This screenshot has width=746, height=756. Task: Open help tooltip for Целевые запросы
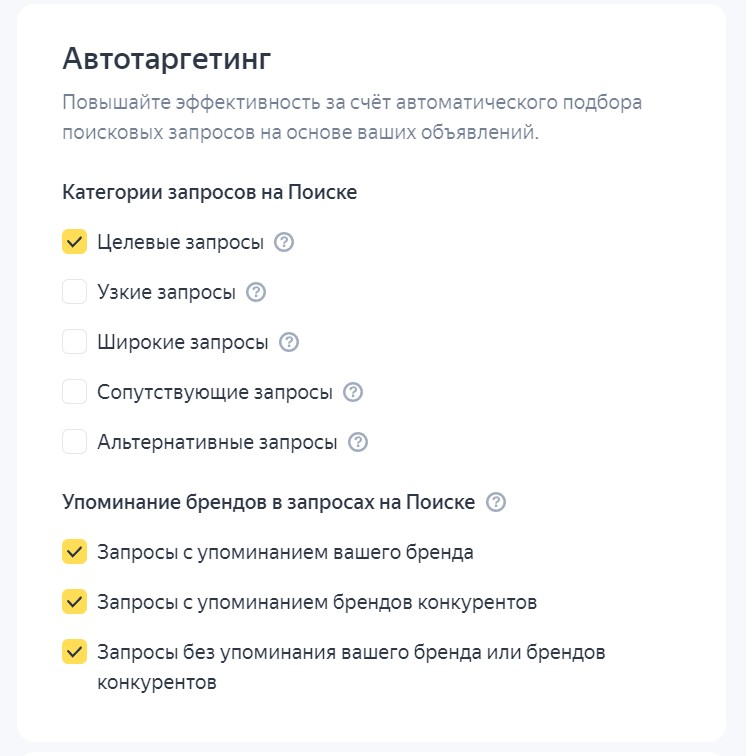284,242
